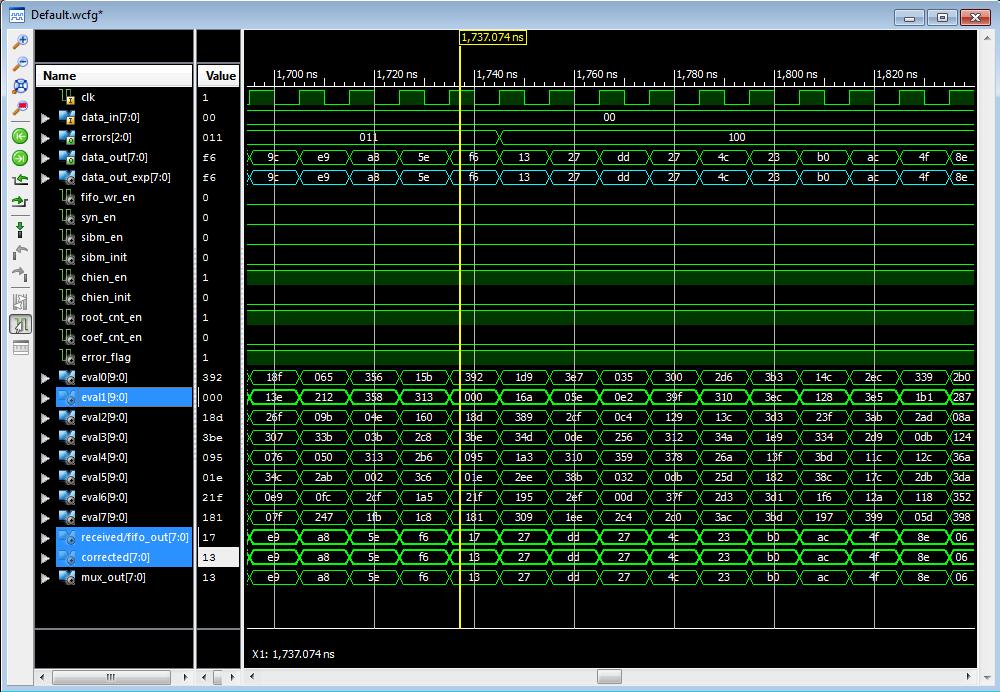Click the Zoom to Cursor icon
The image size is (1000, 692).
click(20, 108)
